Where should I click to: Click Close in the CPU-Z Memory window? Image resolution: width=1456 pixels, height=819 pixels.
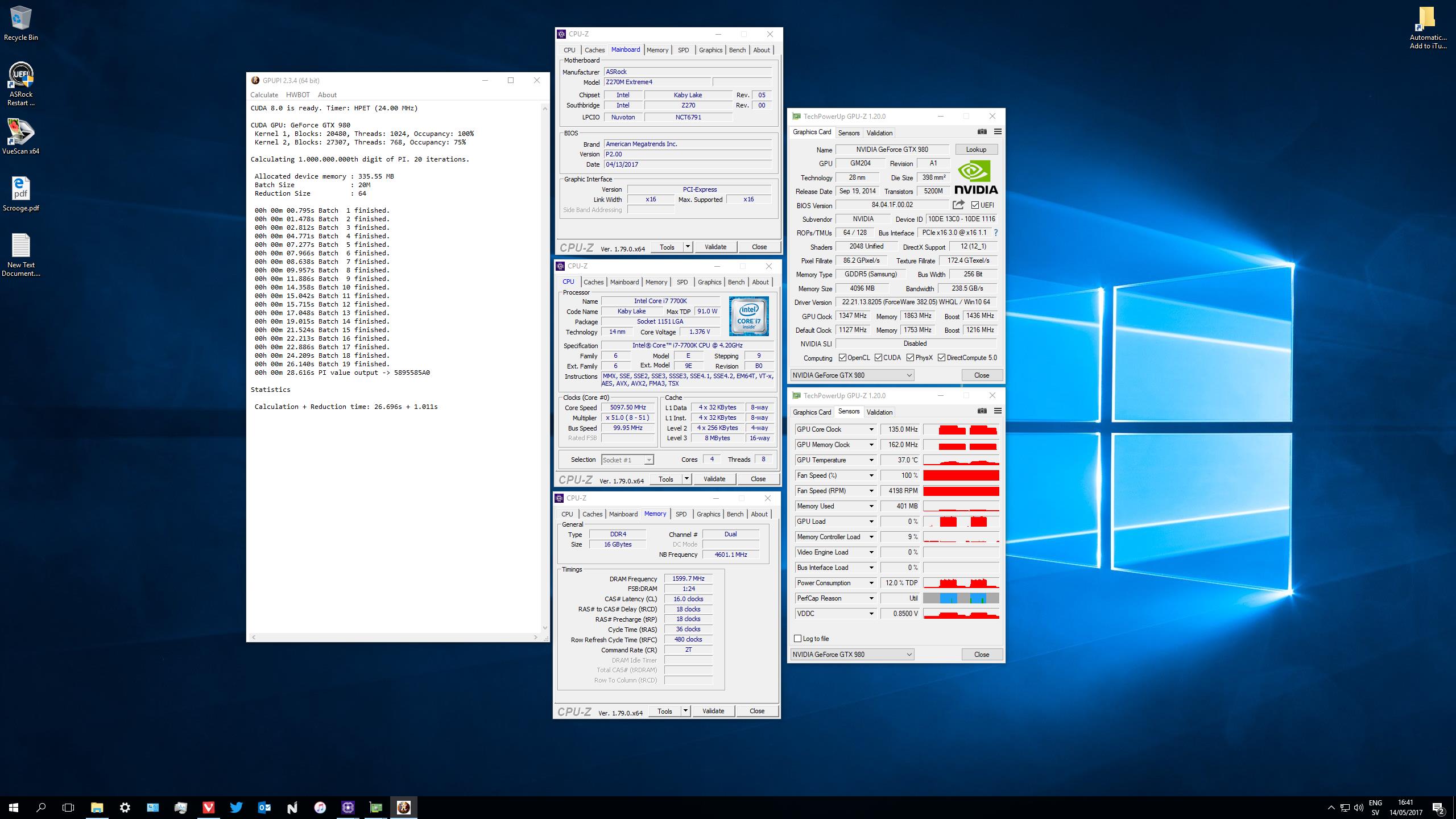pyautogui.click(x=757, y=710)
